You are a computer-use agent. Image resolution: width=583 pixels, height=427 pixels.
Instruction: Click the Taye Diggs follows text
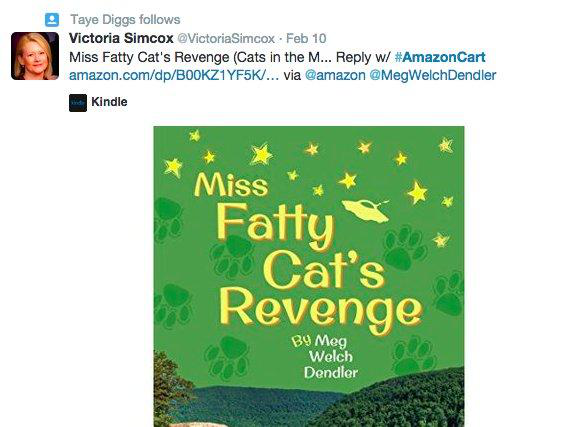tap(125, 20)
